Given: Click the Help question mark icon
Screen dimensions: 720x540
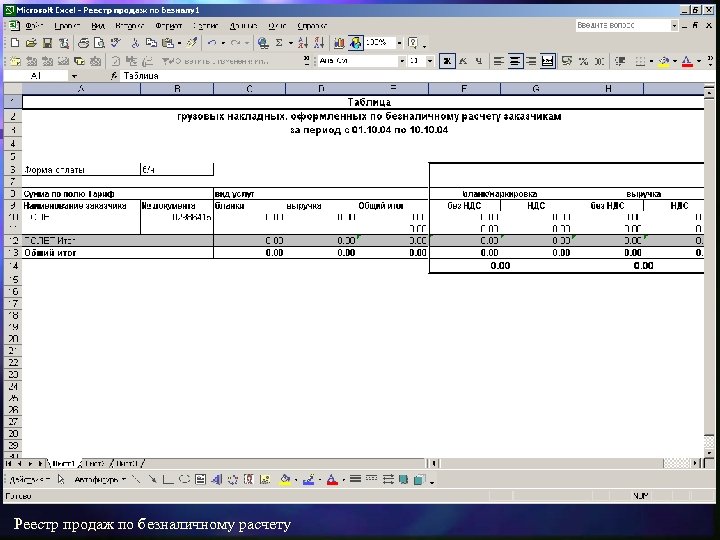Looking at the screenshot, I should (x=413, y=43).
